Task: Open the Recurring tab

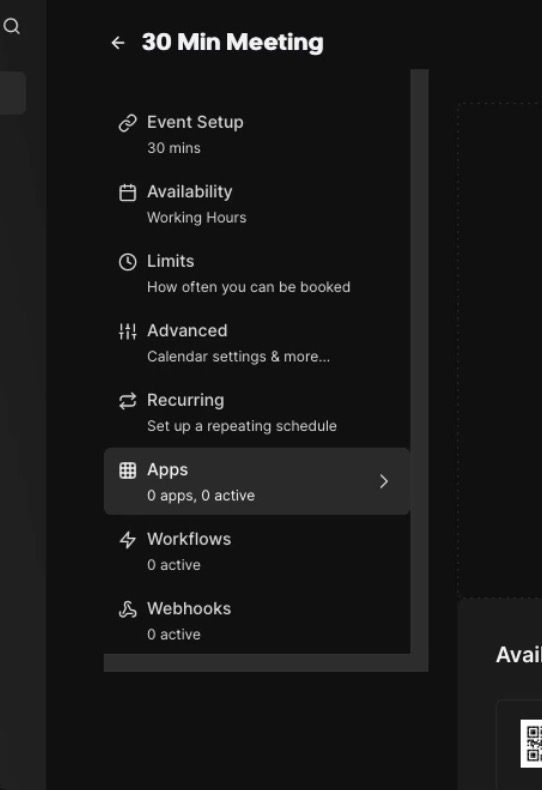Action: pos(257,413)
